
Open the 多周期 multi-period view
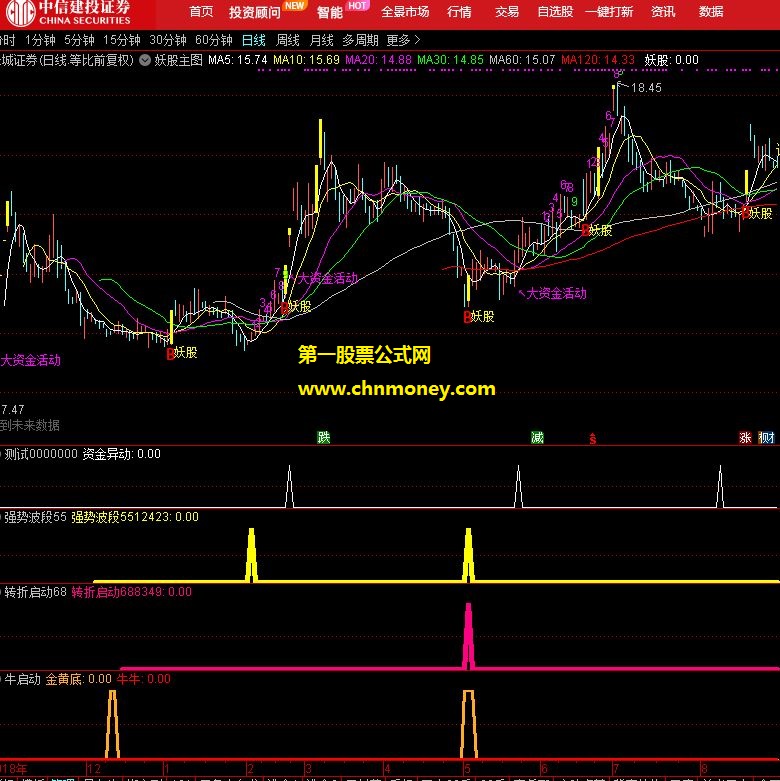click(x=361, y=40)
